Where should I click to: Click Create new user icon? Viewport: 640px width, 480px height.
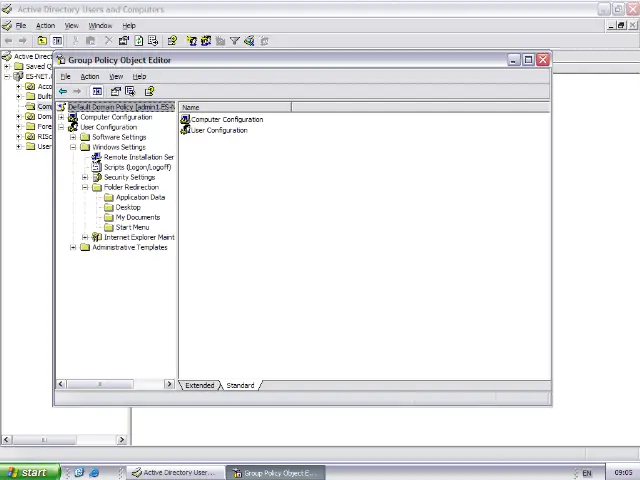tap(191, 41)
